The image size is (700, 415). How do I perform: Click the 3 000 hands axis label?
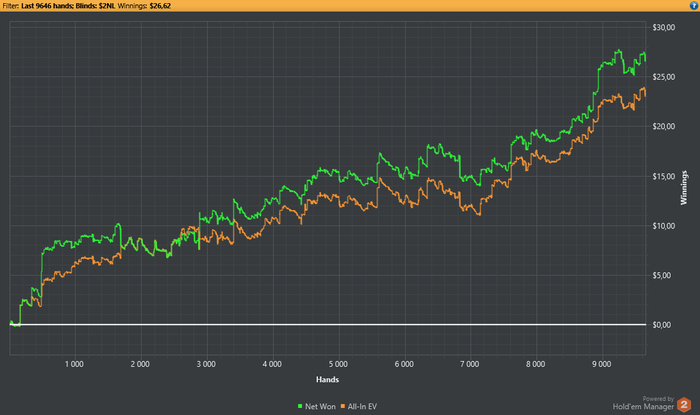[x=206, y=365]
